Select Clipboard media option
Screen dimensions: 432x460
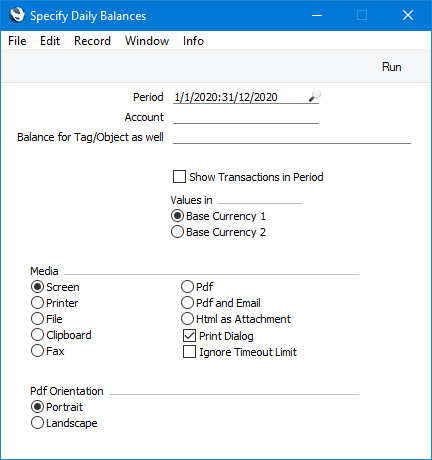pyautogui.click(x=37, y=335)
